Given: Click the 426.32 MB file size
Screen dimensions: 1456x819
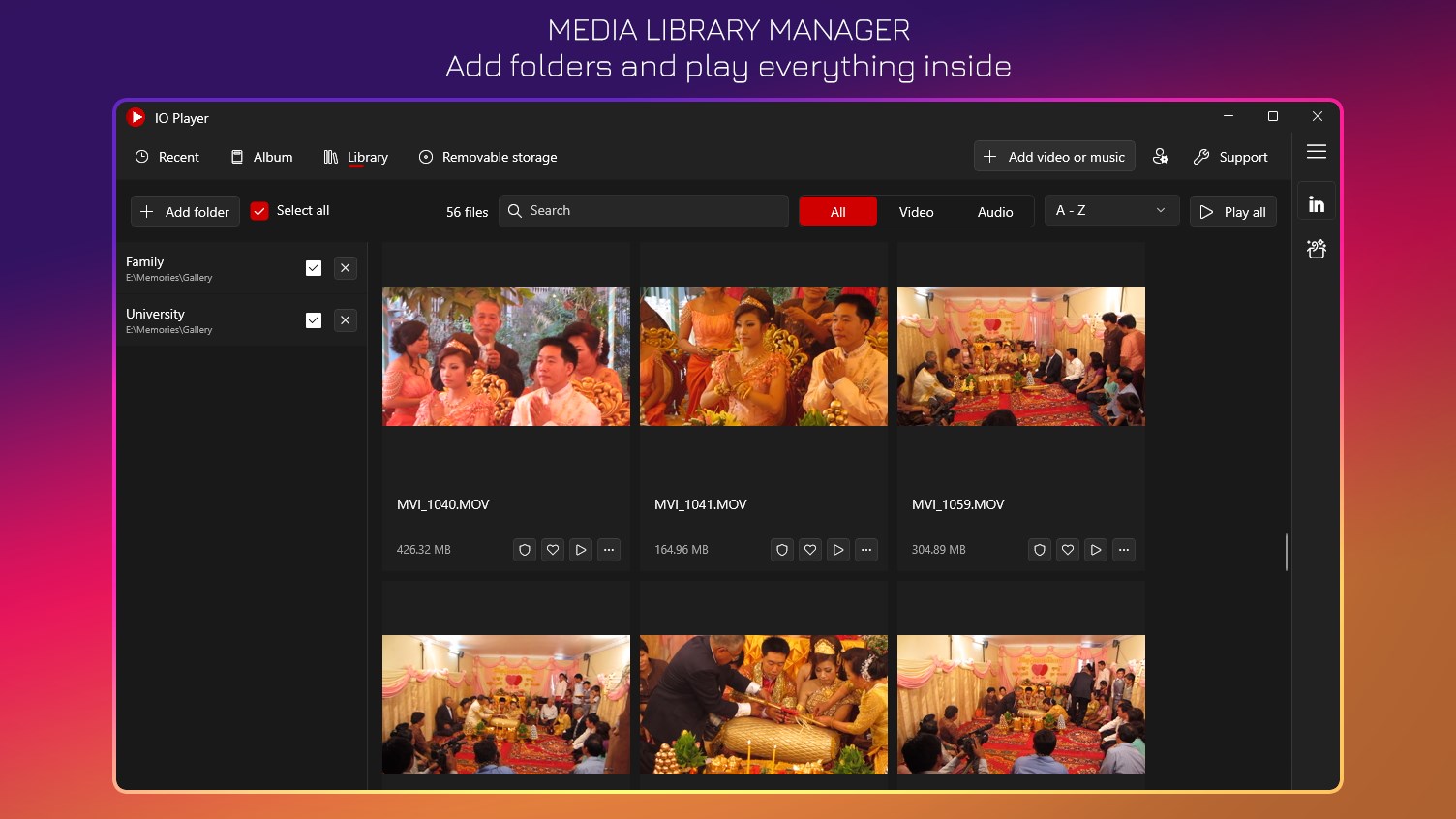Looking at the screenshot, I should pos(424,550).
